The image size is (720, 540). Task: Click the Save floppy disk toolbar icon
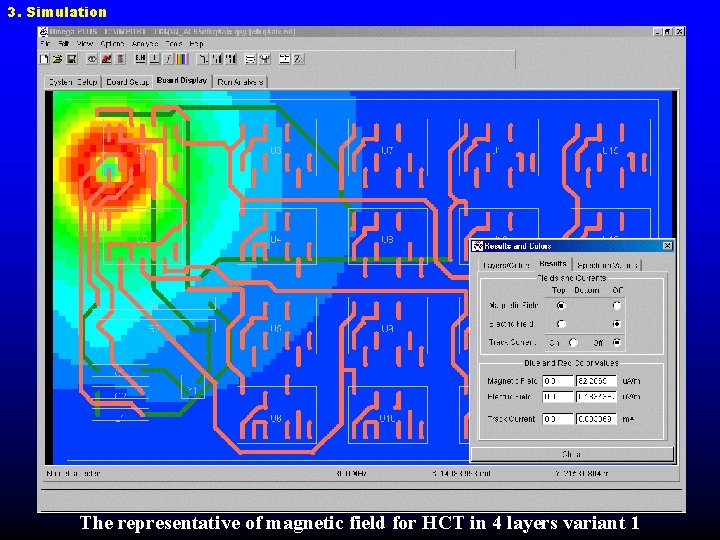click(72, 59)
